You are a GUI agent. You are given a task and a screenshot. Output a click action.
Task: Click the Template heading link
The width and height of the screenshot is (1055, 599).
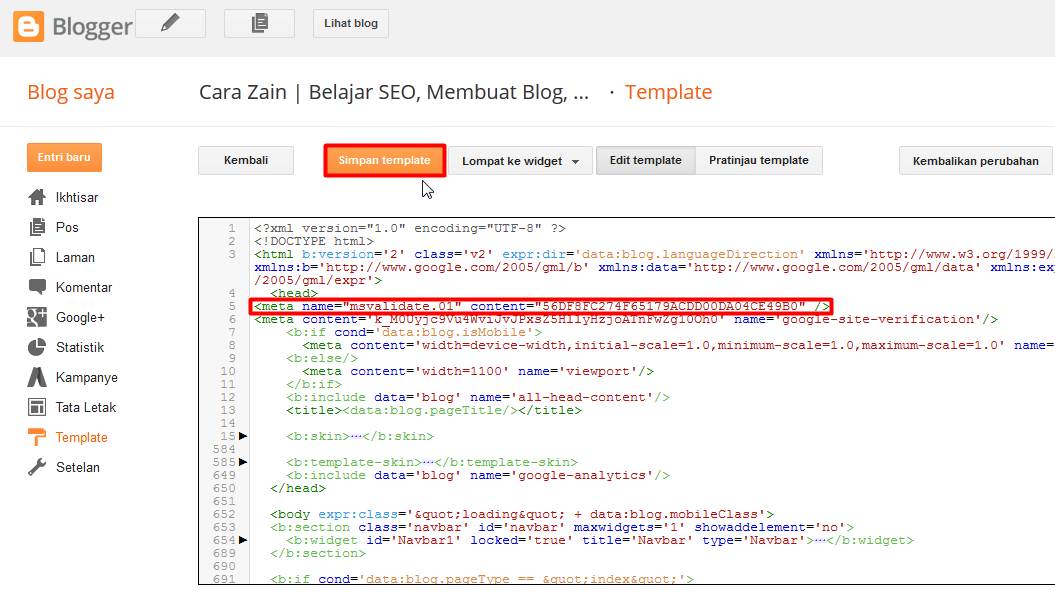[668, 92]
